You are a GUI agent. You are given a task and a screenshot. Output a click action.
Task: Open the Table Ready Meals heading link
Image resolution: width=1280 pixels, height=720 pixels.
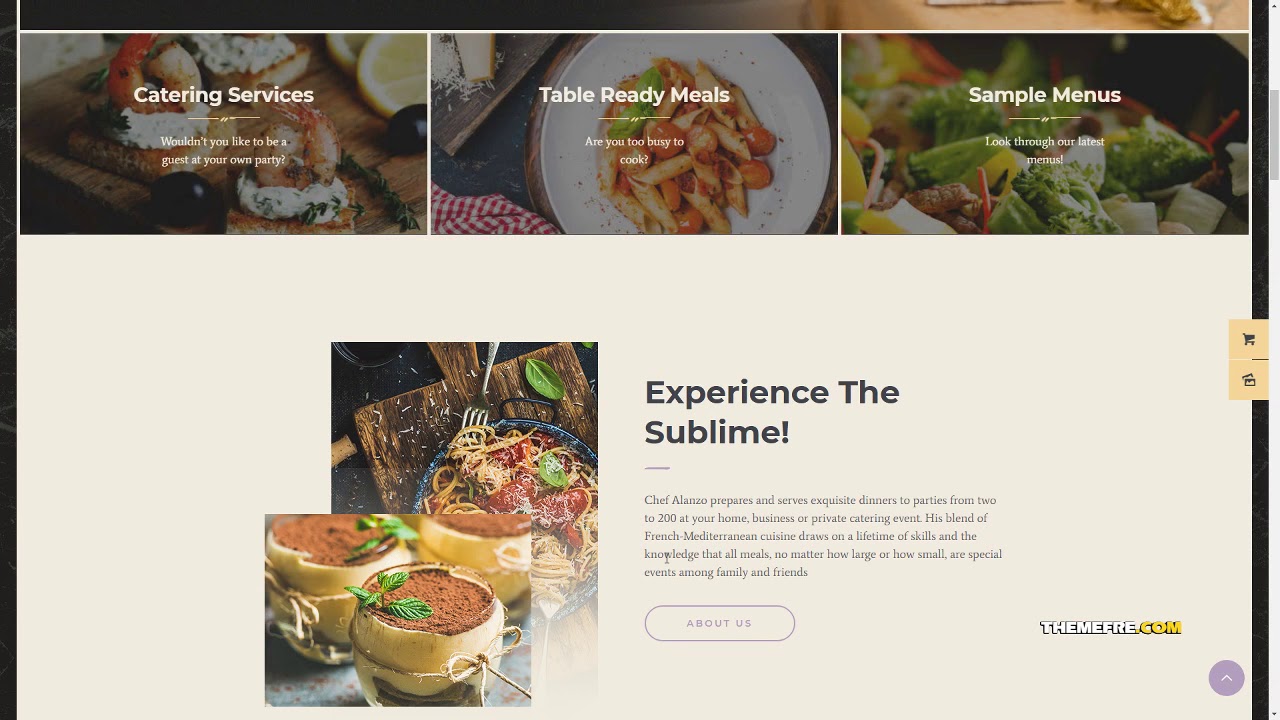pyautogui.click(x=634, y=94)
